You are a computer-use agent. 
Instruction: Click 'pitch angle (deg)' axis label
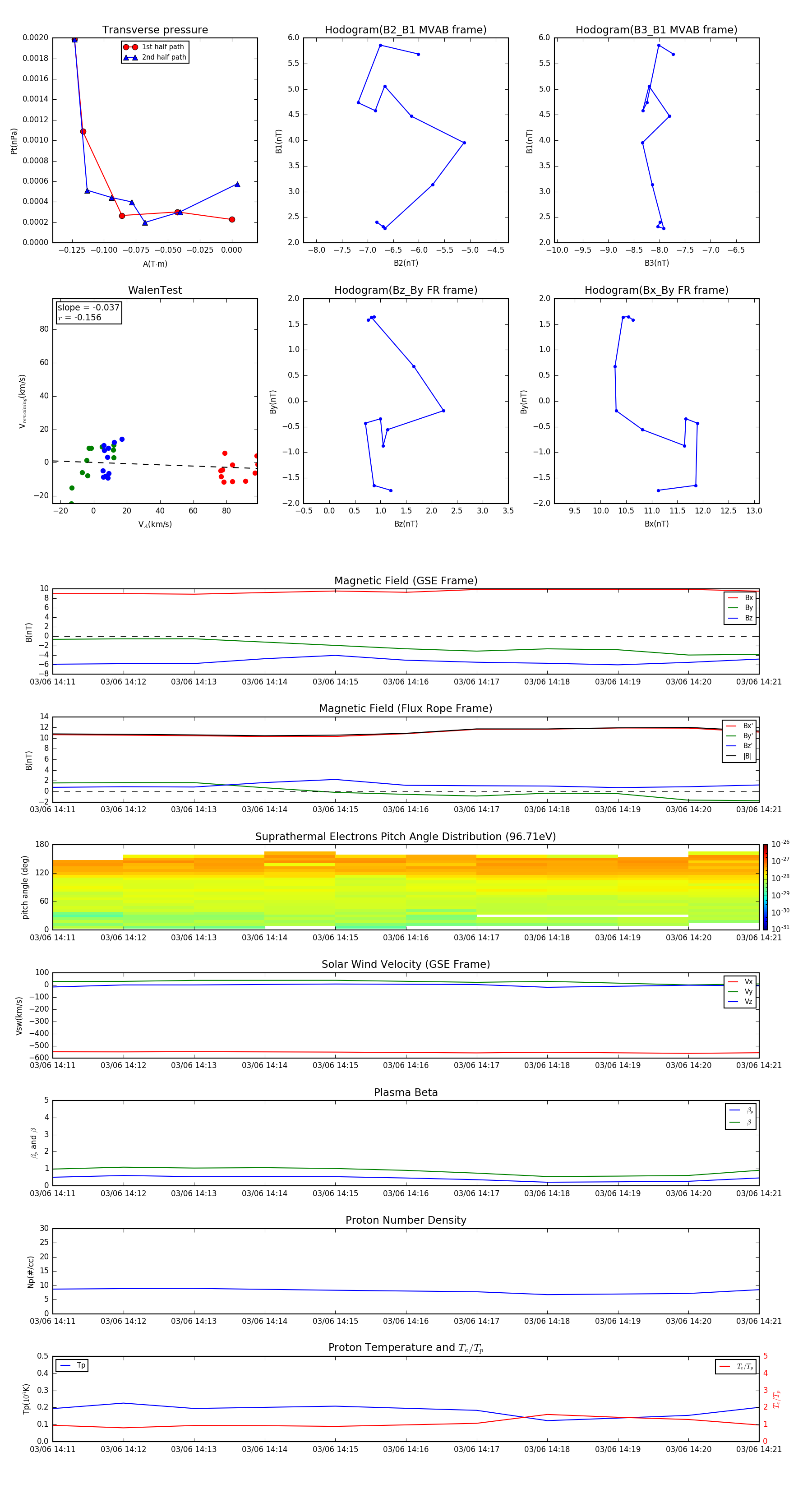(x=25, y=887)
